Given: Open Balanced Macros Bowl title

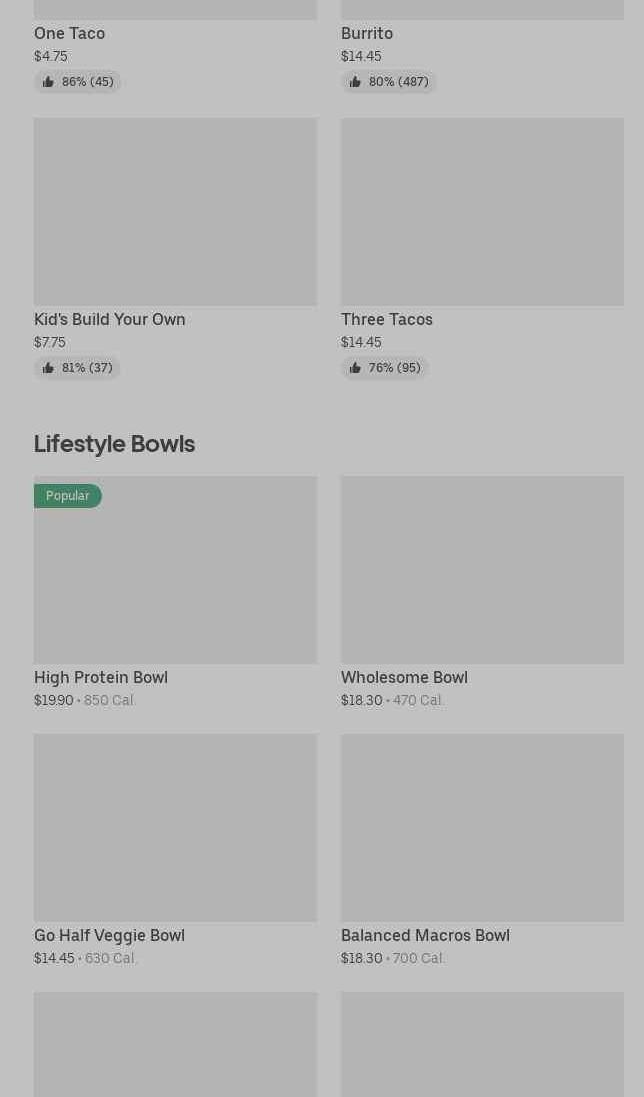Looking at the screenshot, I should click(x=425, y=935).
